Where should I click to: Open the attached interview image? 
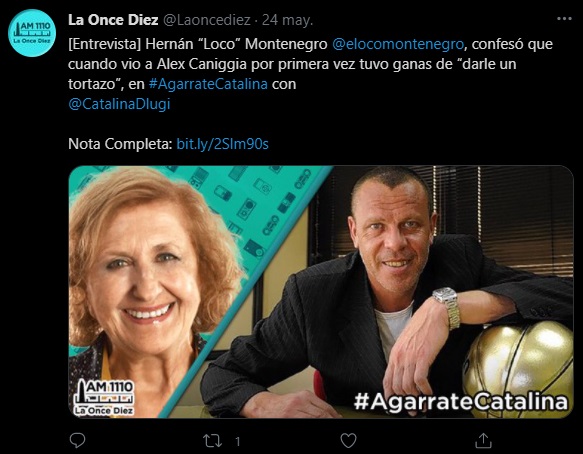click(x=321, y=292)
